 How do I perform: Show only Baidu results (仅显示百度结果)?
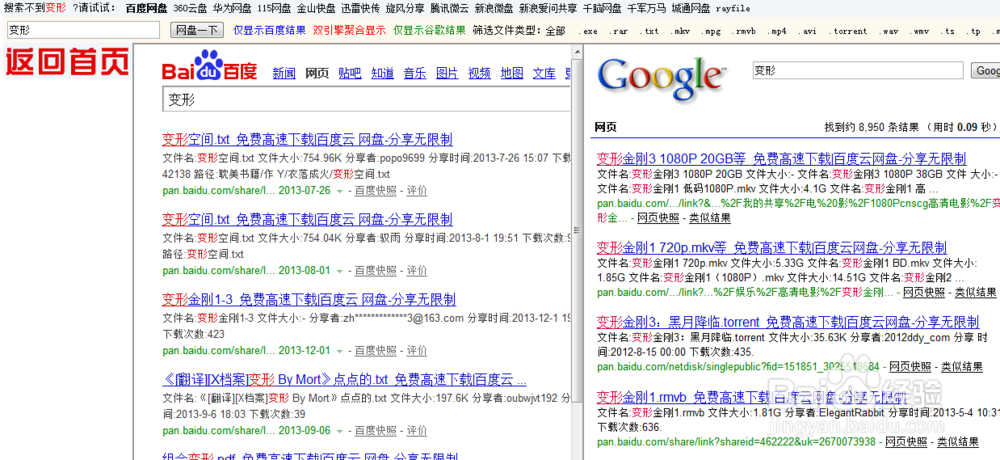269,31
